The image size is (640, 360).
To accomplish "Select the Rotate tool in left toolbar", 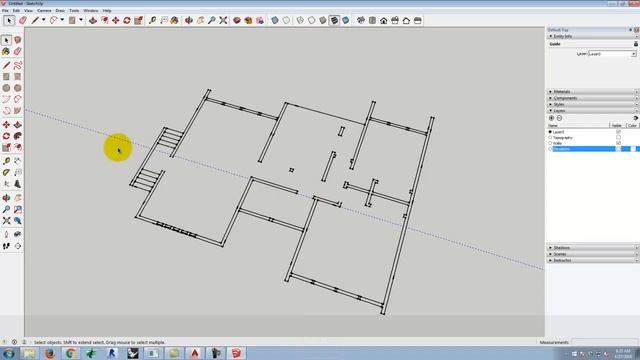I will coord(6,136).
